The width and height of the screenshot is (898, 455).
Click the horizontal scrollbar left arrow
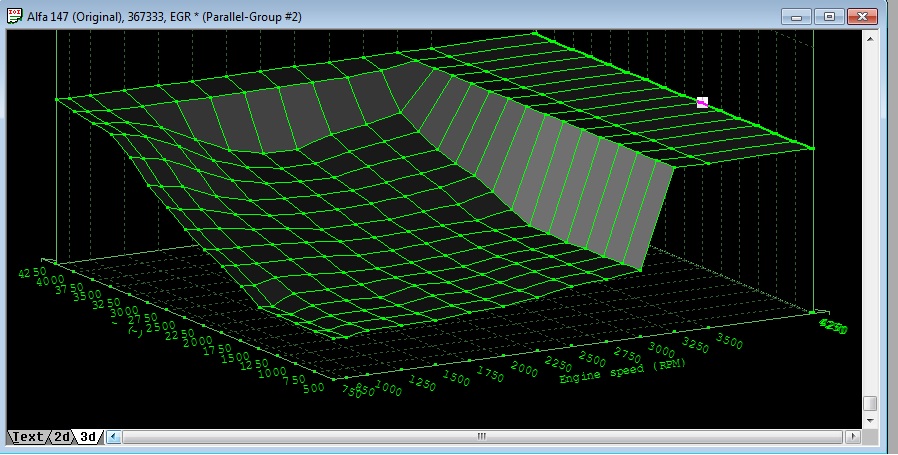pyautogui.click(x=113, y=437)
